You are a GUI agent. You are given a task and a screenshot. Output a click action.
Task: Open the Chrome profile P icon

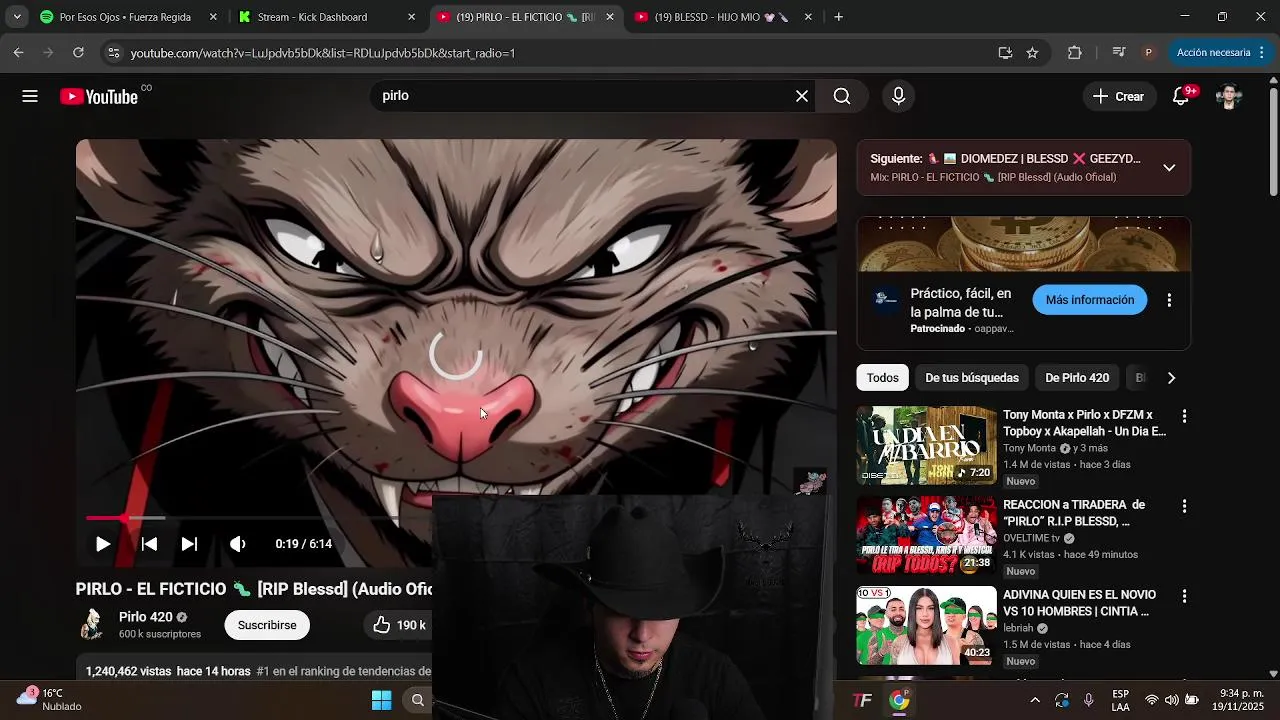(1148, 53)
